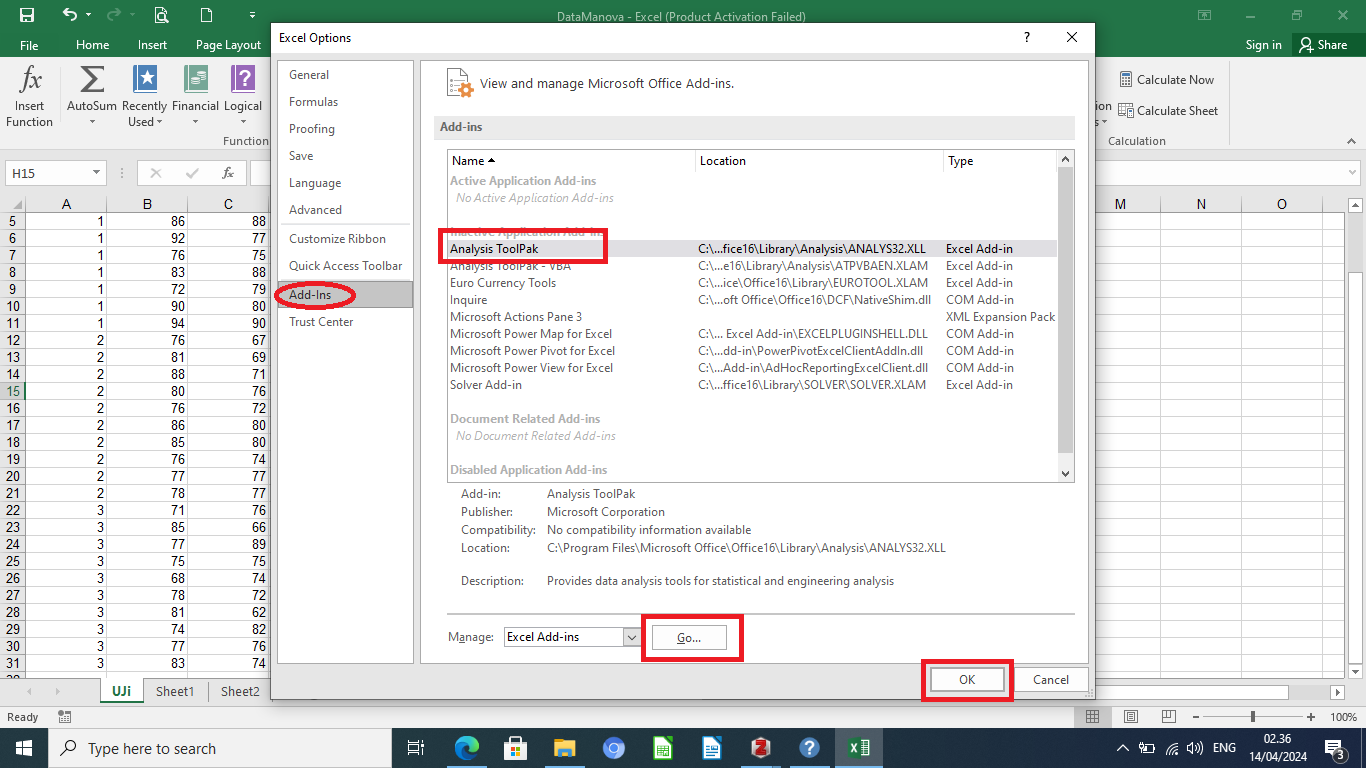Select Trust Center in the options sidebar
The height and width of the screenshot is (768, 1366).
point(321,322)
